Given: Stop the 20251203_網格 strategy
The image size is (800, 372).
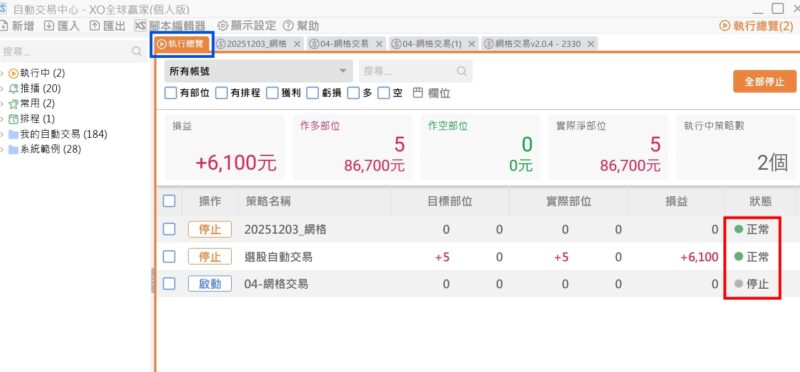Looking at the screenshot, I should (x=210, y=230).
